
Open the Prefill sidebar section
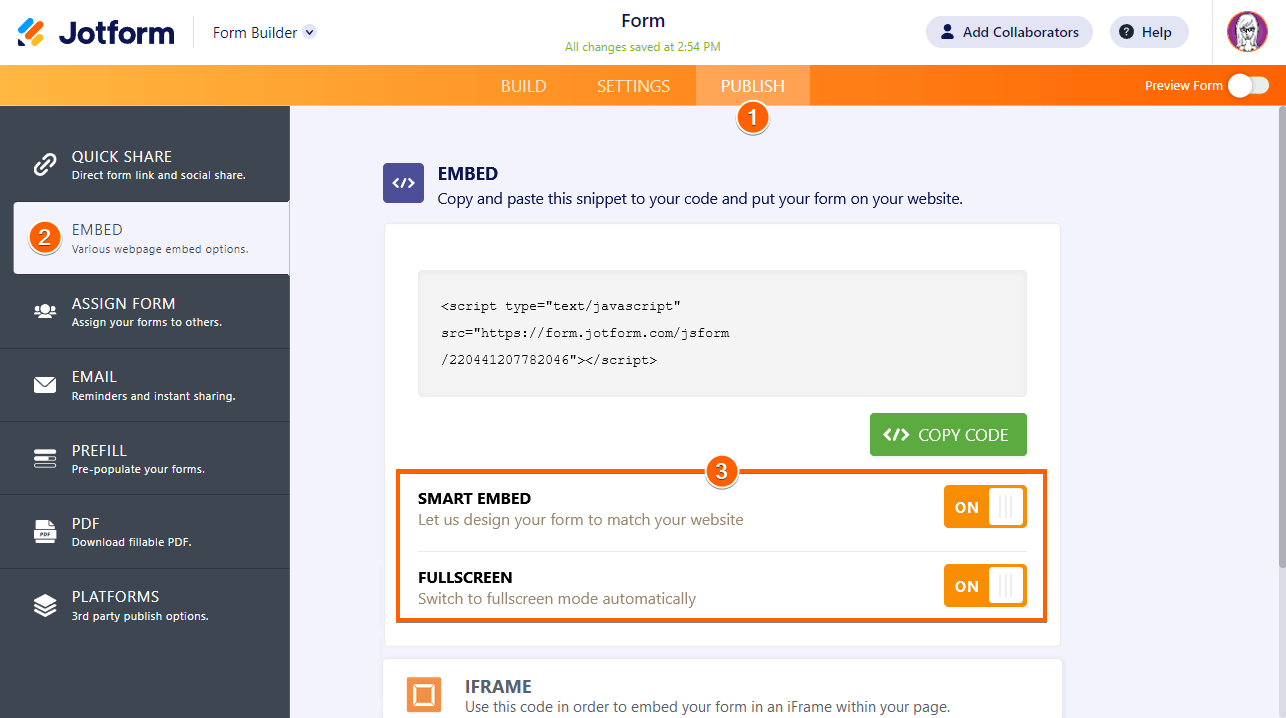[x=145, y=458]
